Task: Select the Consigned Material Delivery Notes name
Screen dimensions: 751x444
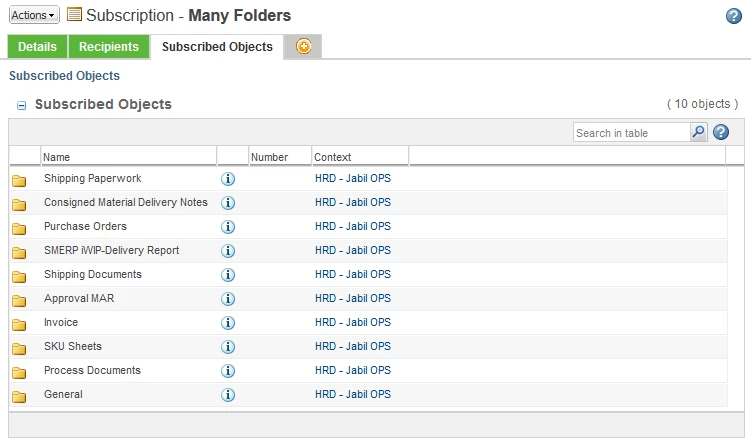Action: click(x=126, y=202)
